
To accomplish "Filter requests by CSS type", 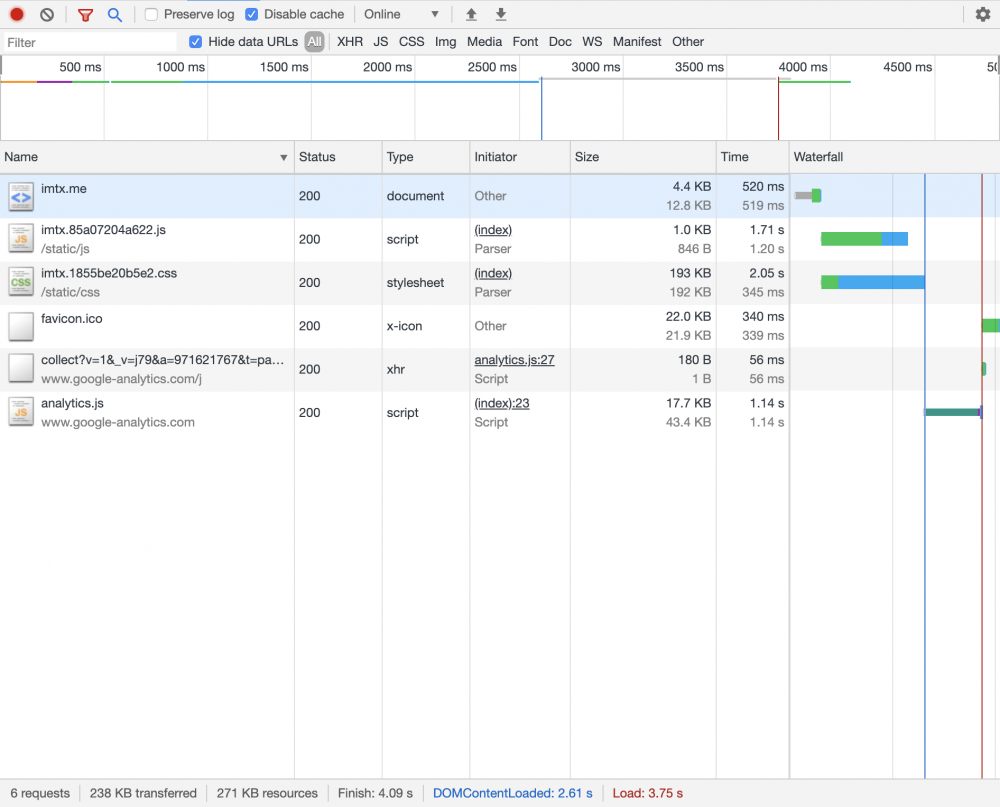I will coord(411,42).
